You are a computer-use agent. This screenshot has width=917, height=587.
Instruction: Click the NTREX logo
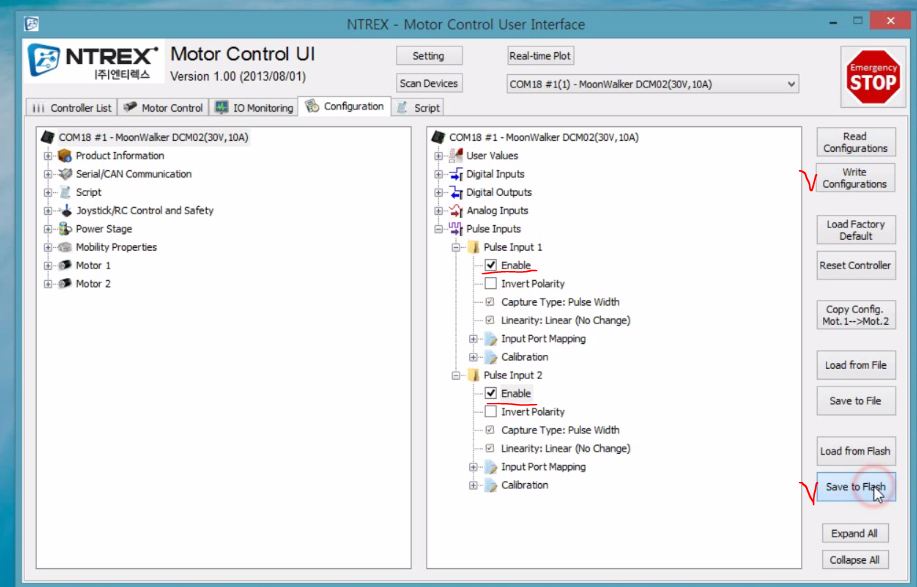pyautogui.click(x=94, y=62)
